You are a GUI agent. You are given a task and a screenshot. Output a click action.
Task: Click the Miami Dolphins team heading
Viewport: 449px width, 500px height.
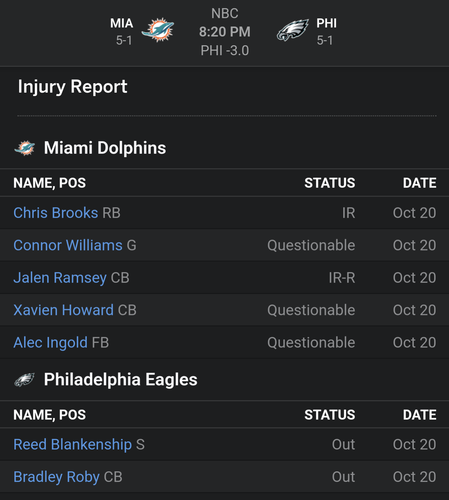click(105, 148)
